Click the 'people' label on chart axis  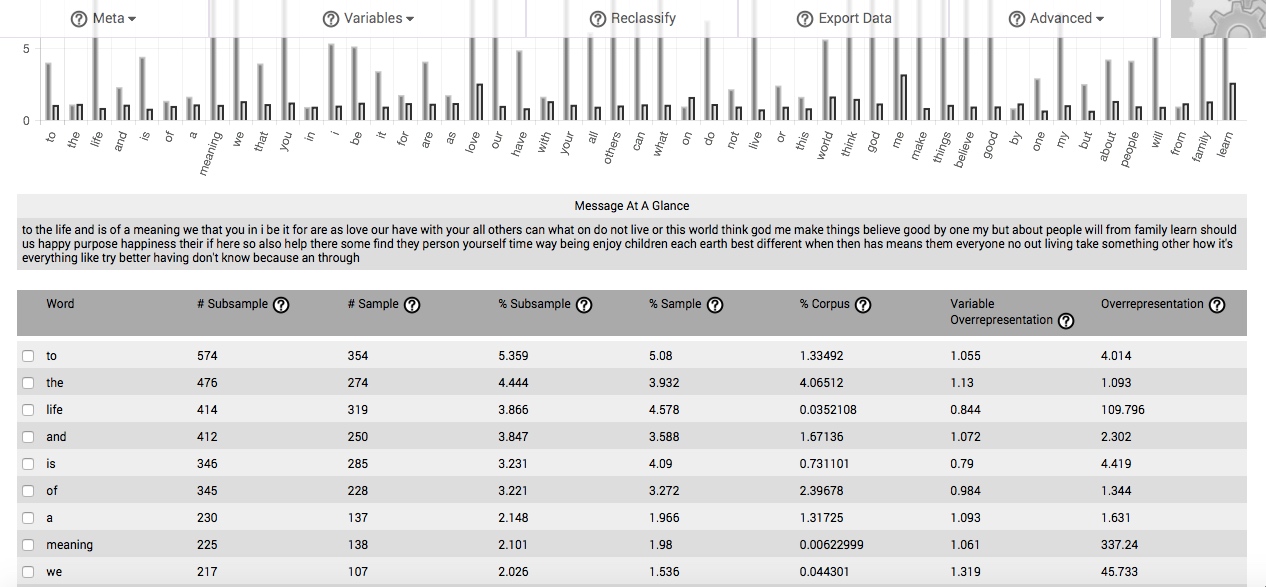(1132, 148)
